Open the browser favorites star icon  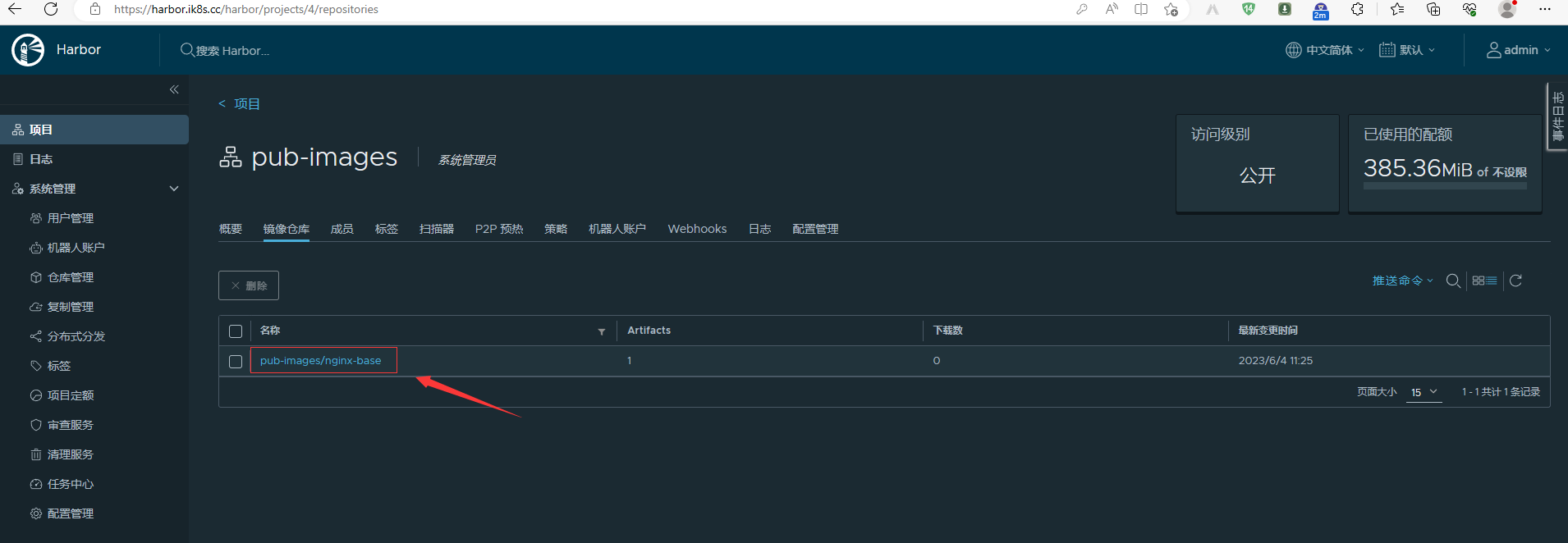[1397, 10]
